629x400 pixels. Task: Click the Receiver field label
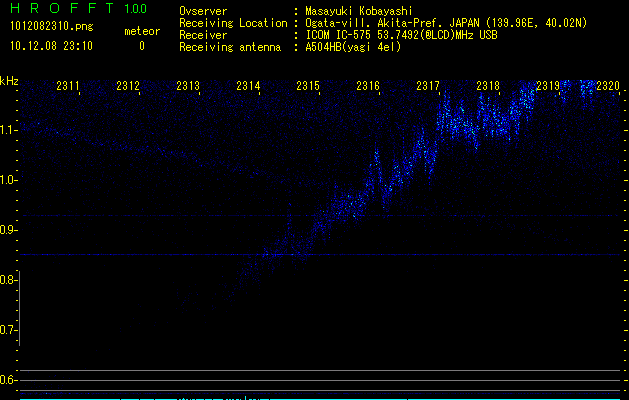203,35
